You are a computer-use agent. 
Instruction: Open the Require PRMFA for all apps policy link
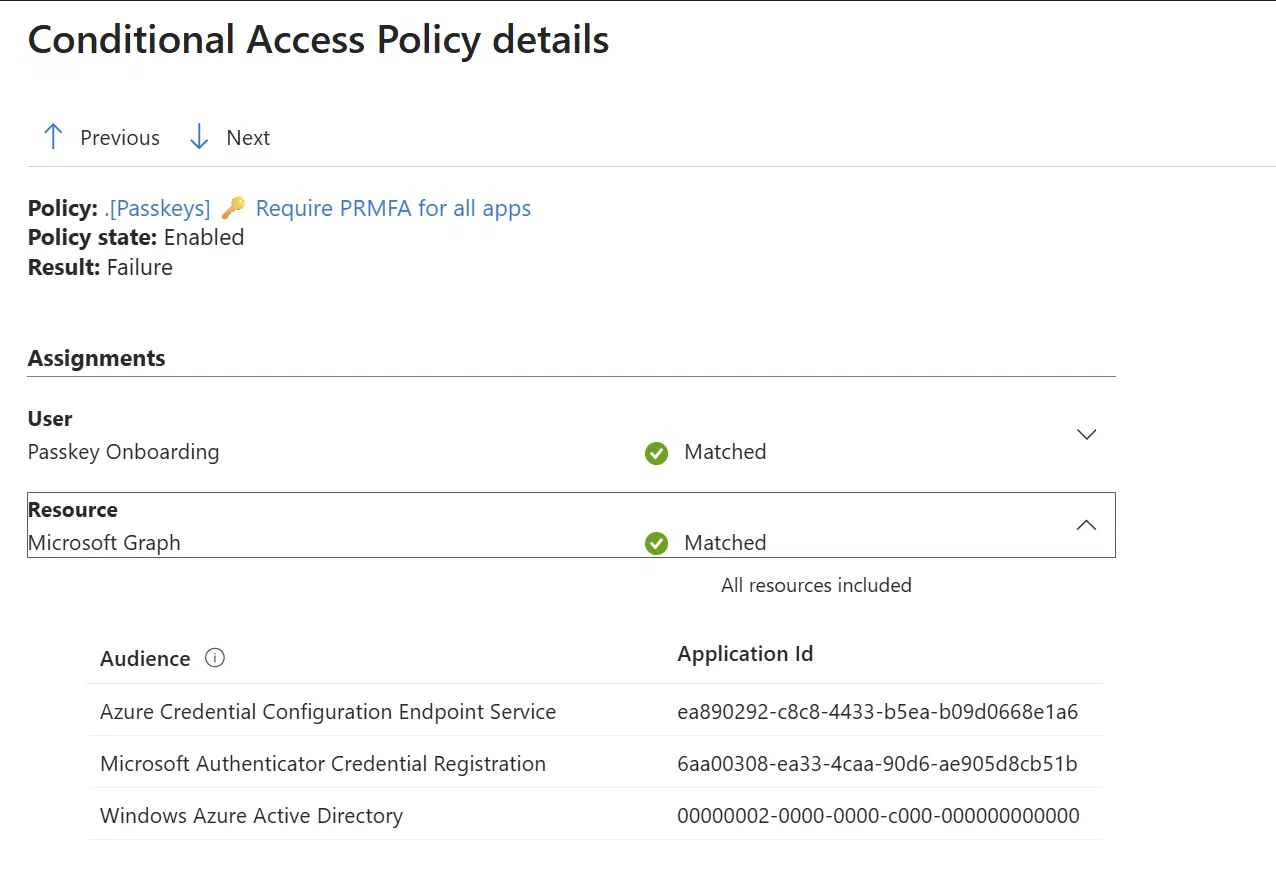(393, 208)
